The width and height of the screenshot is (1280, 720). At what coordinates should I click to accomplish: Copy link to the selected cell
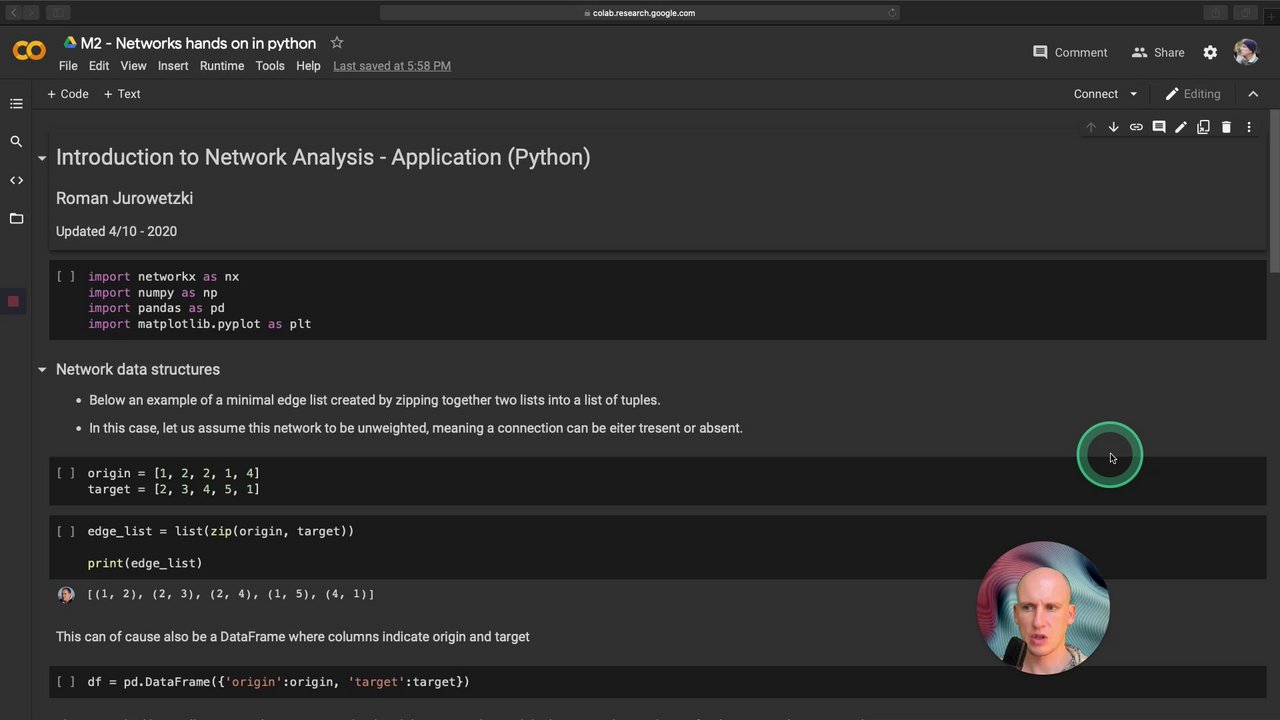(x=1136, y=127)
